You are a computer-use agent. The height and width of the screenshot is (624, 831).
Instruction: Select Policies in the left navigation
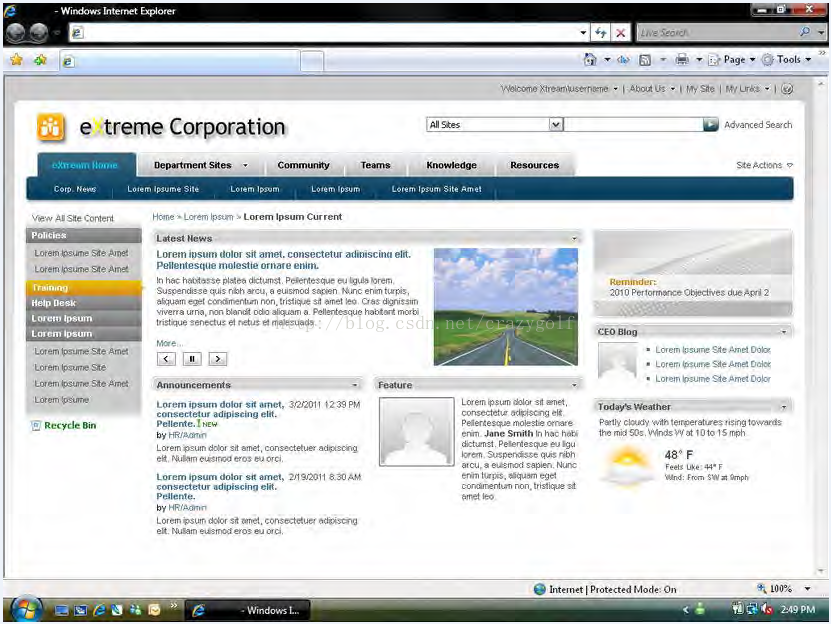[84, 235]
